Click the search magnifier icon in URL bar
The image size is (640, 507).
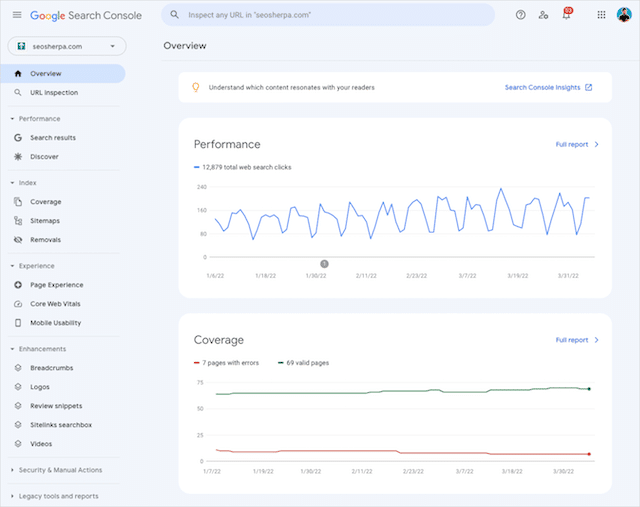pos(174,15)
